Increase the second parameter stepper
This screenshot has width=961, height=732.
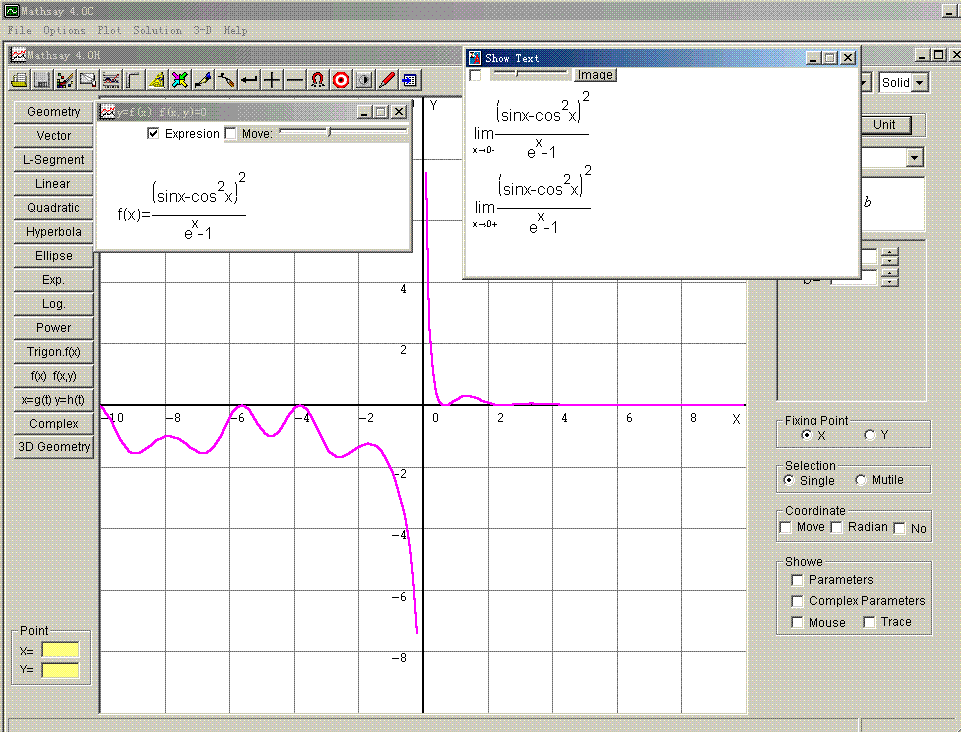tap(890, 273)
